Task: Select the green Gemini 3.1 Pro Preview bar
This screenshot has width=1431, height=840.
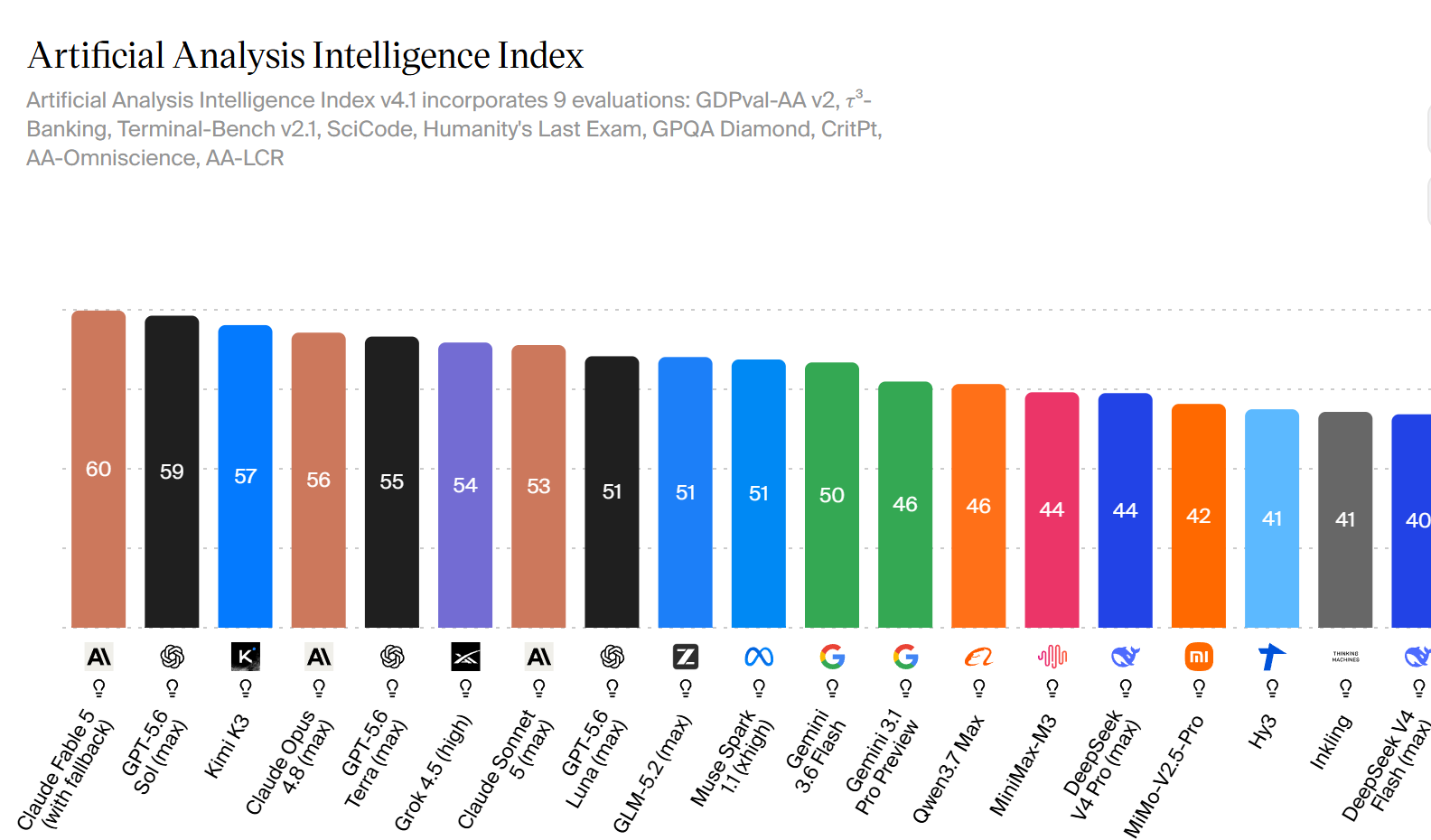Action: [905, 504]
